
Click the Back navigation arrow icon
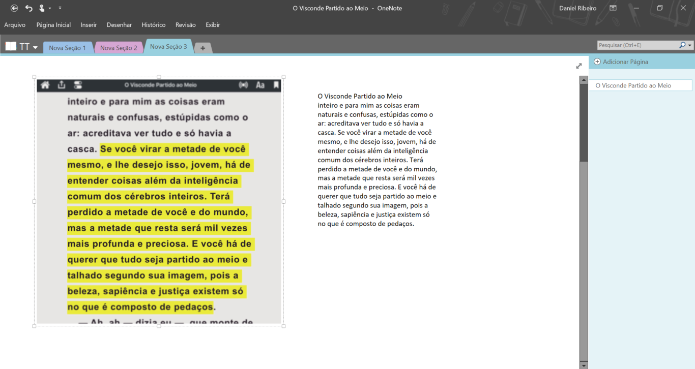14,8
